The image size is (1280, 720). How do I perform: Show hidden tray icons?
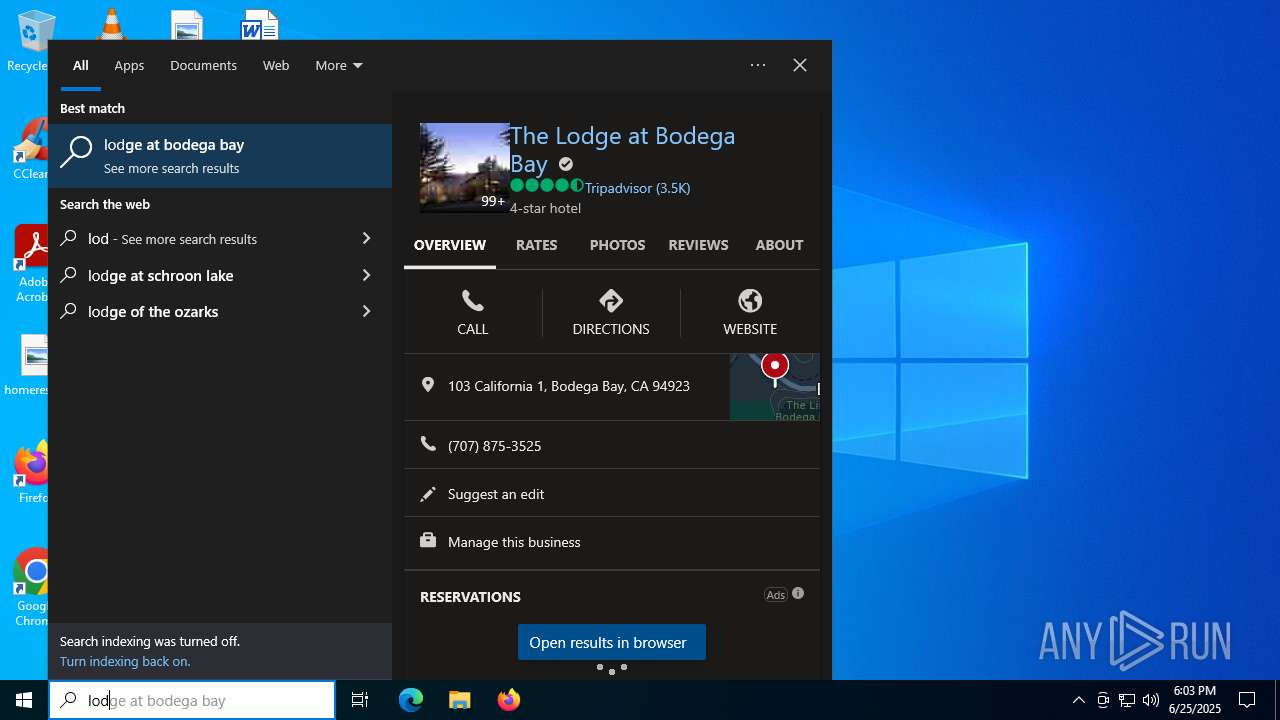click(1079, 700)
